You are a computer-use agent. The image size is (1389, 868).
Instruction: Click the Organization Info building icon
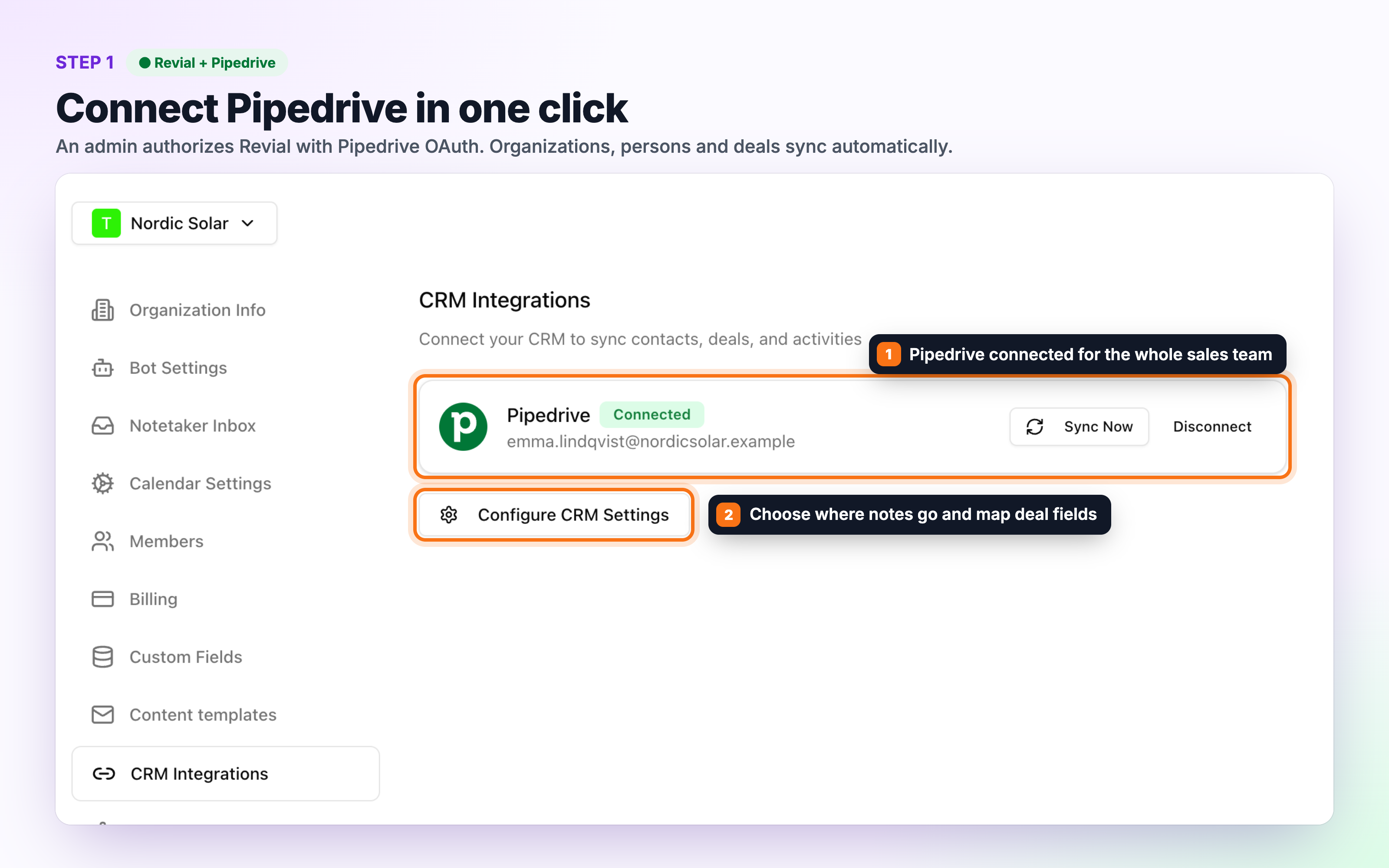click(x=103, y=310)
